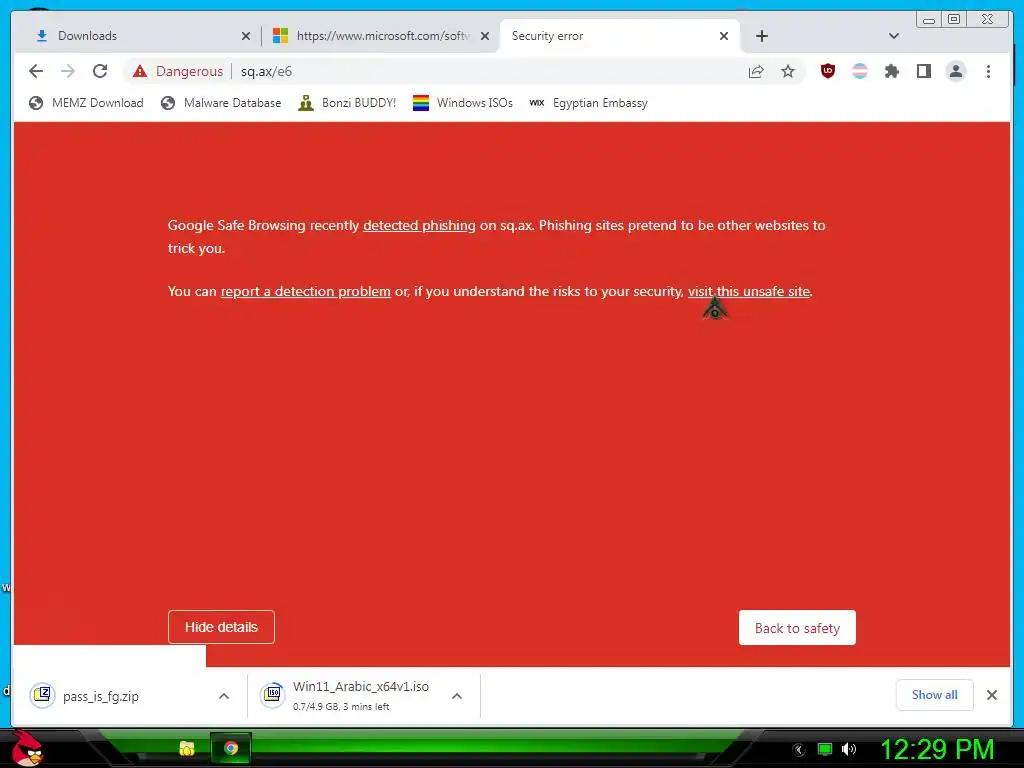The height and width of the screenshot is (768, 1024).
Task: Show hidden tray icons arrow
Action: click(798, 750)
